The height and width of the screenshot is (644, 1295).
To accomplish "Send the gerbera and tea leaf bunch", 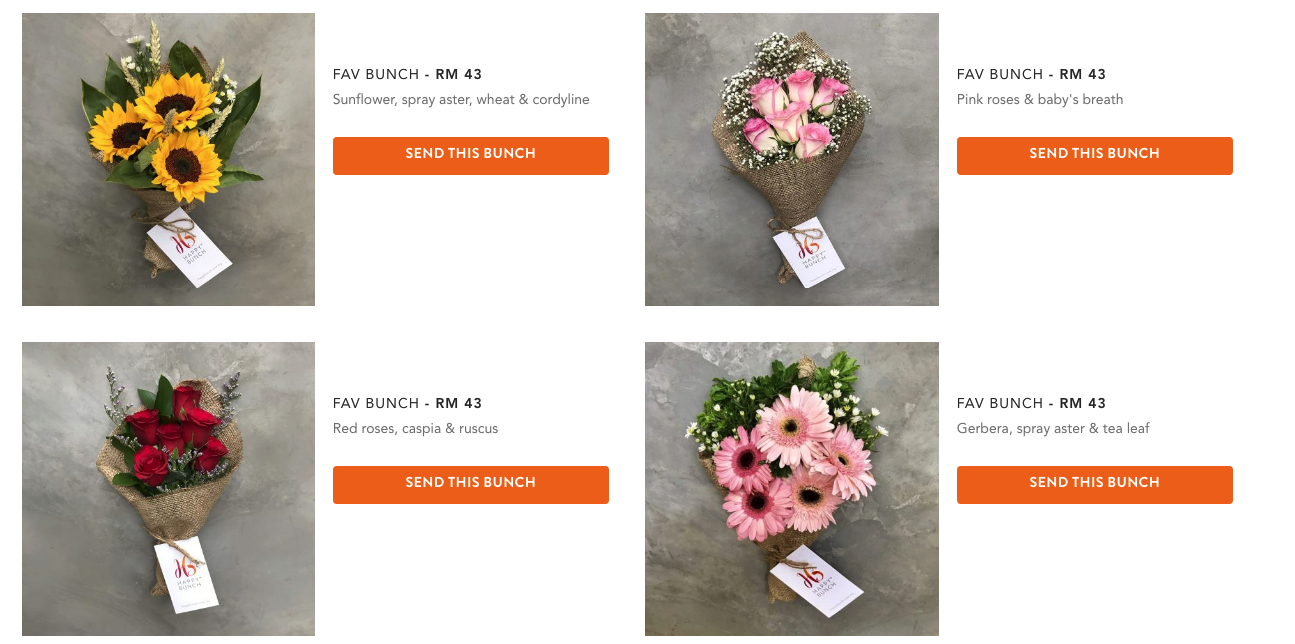I will point(1095,485).
